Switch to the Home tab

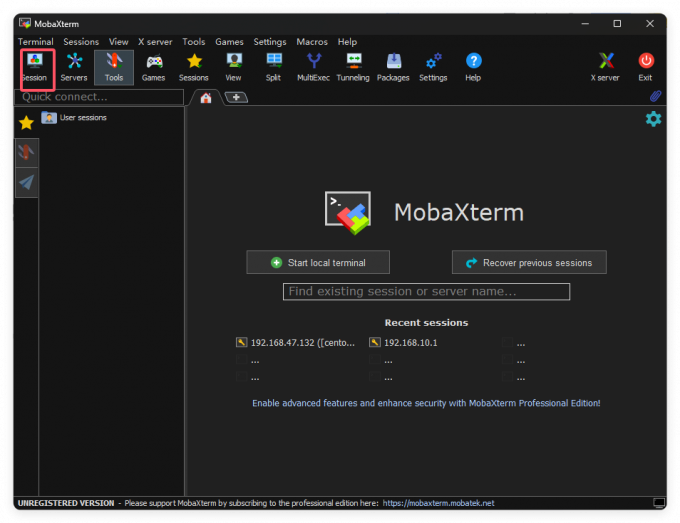tap(206, 98)
